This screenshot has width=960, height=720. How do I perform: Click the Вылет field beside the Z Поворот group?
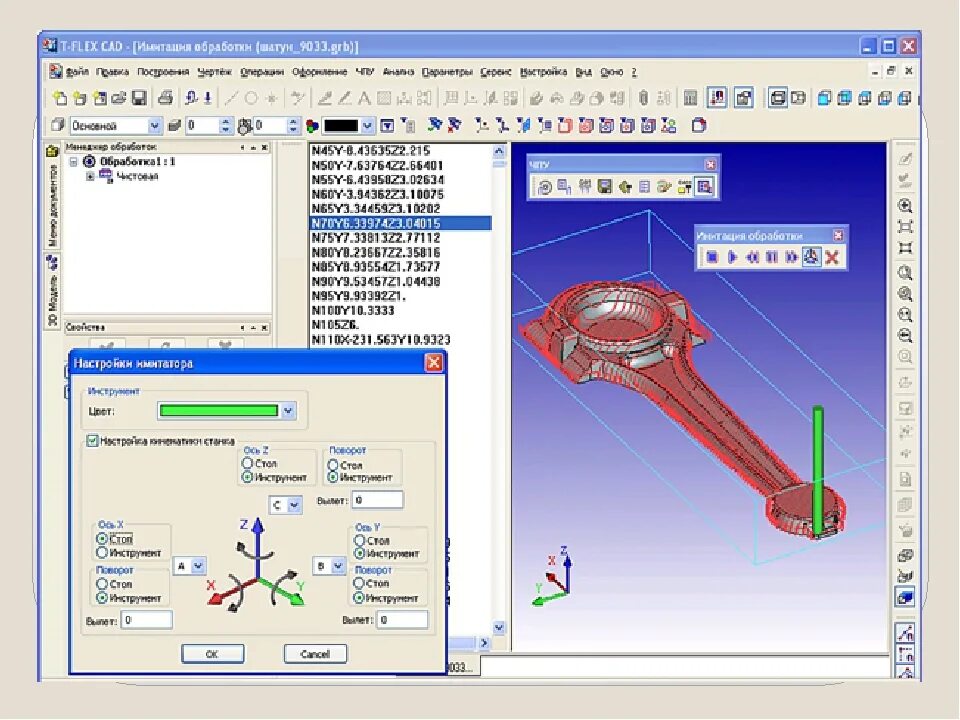(377, 500)
